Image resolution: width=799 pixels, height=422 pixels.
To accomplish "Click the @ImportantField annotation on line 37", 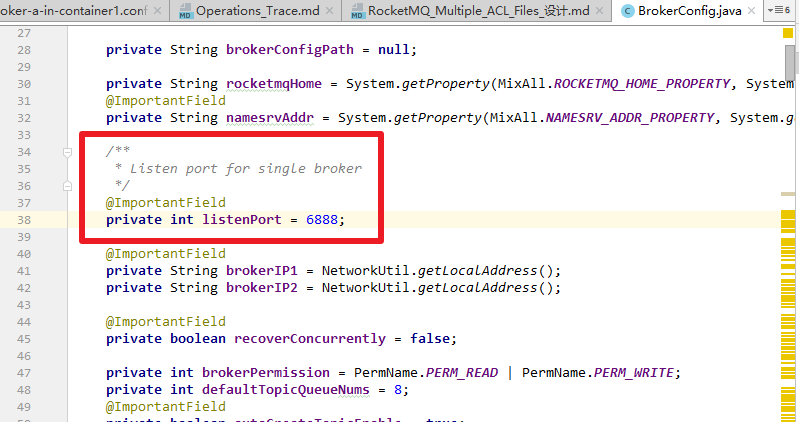I will pyautogui.click(x=166, y=203).
